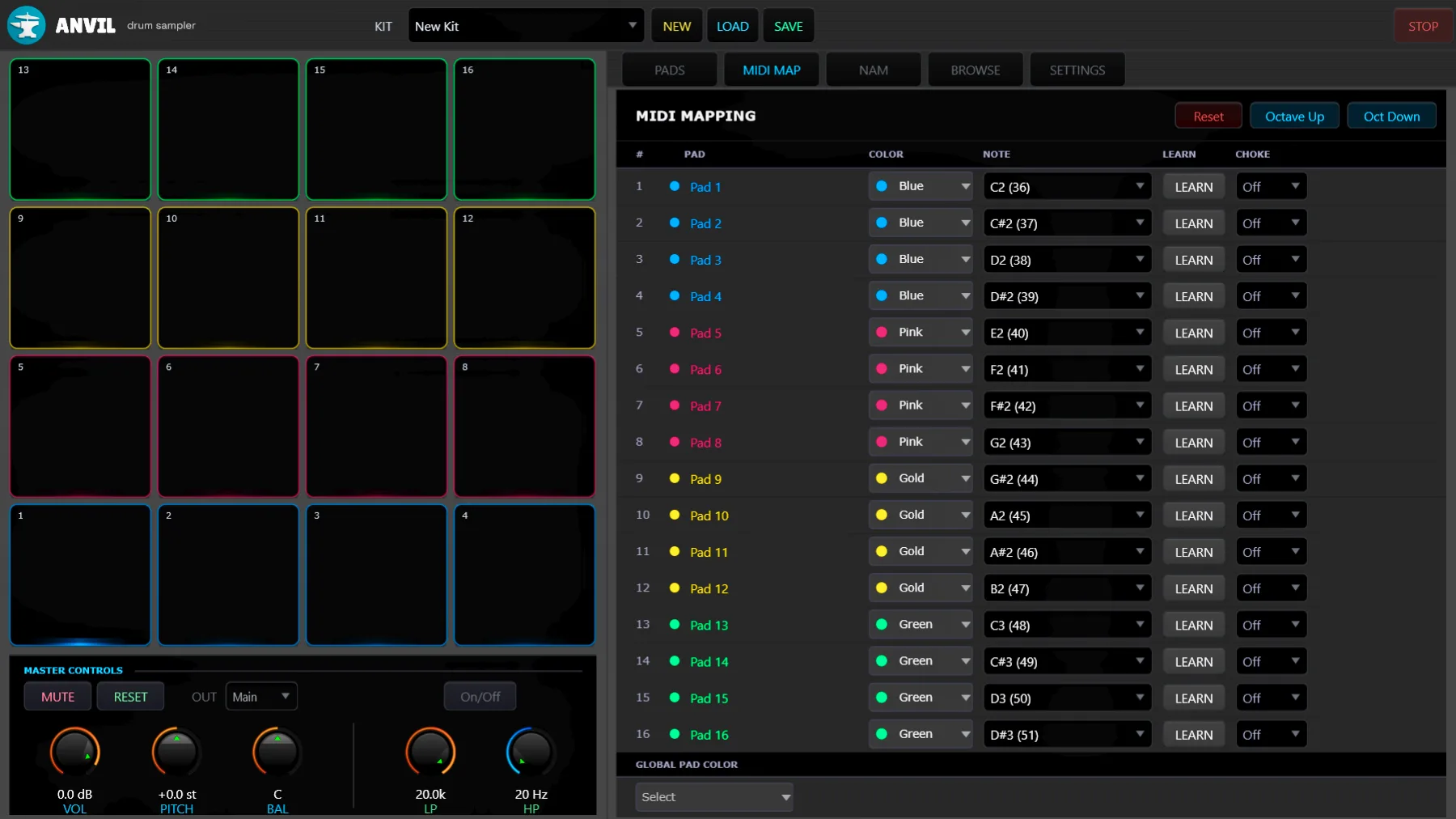The width and height of the screenshot is (1456, 819).
Task: Click the green color dot beside Pad 13
Action: (x=675, y=625)
